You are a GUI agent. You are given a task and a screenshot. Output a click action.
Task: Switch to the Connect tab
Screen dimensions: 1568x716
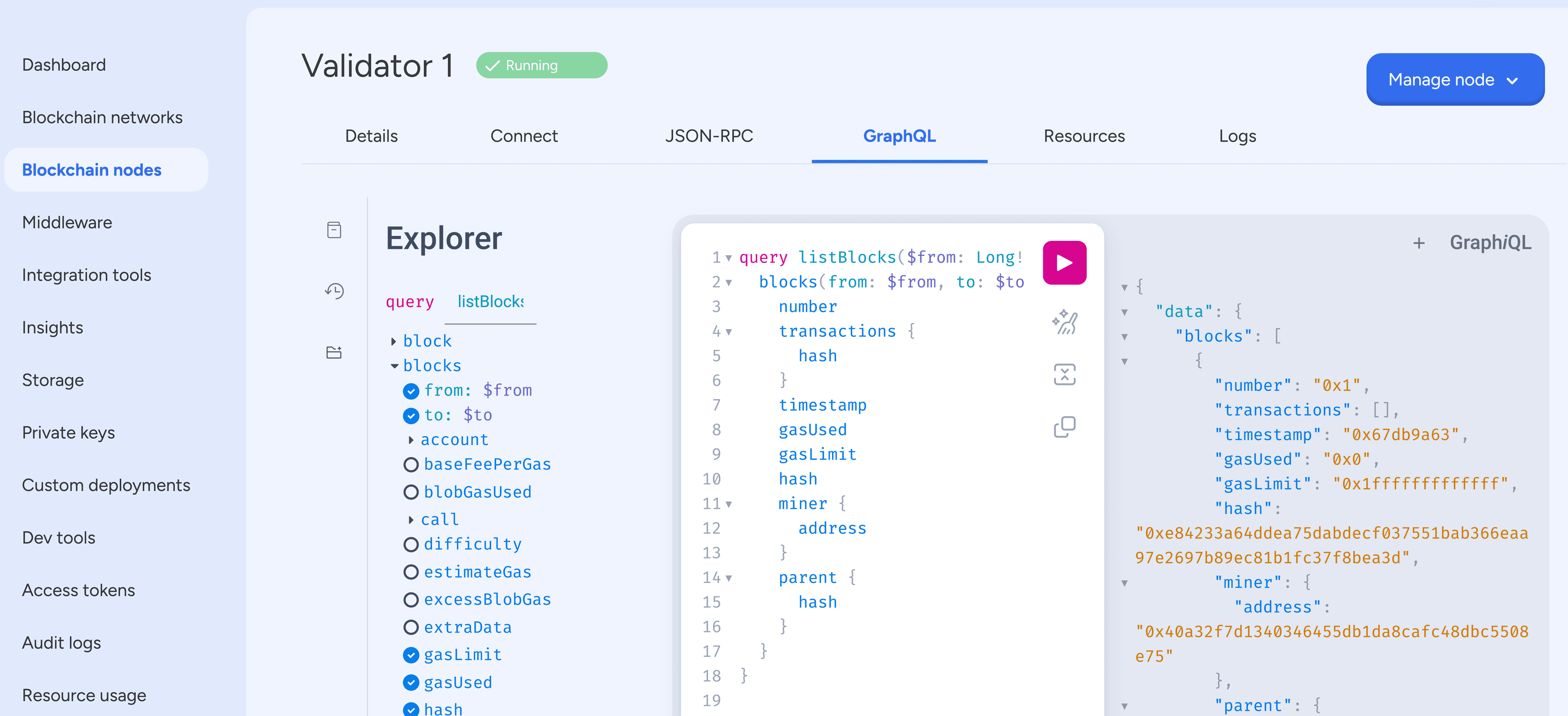click(x=523, y=136)
